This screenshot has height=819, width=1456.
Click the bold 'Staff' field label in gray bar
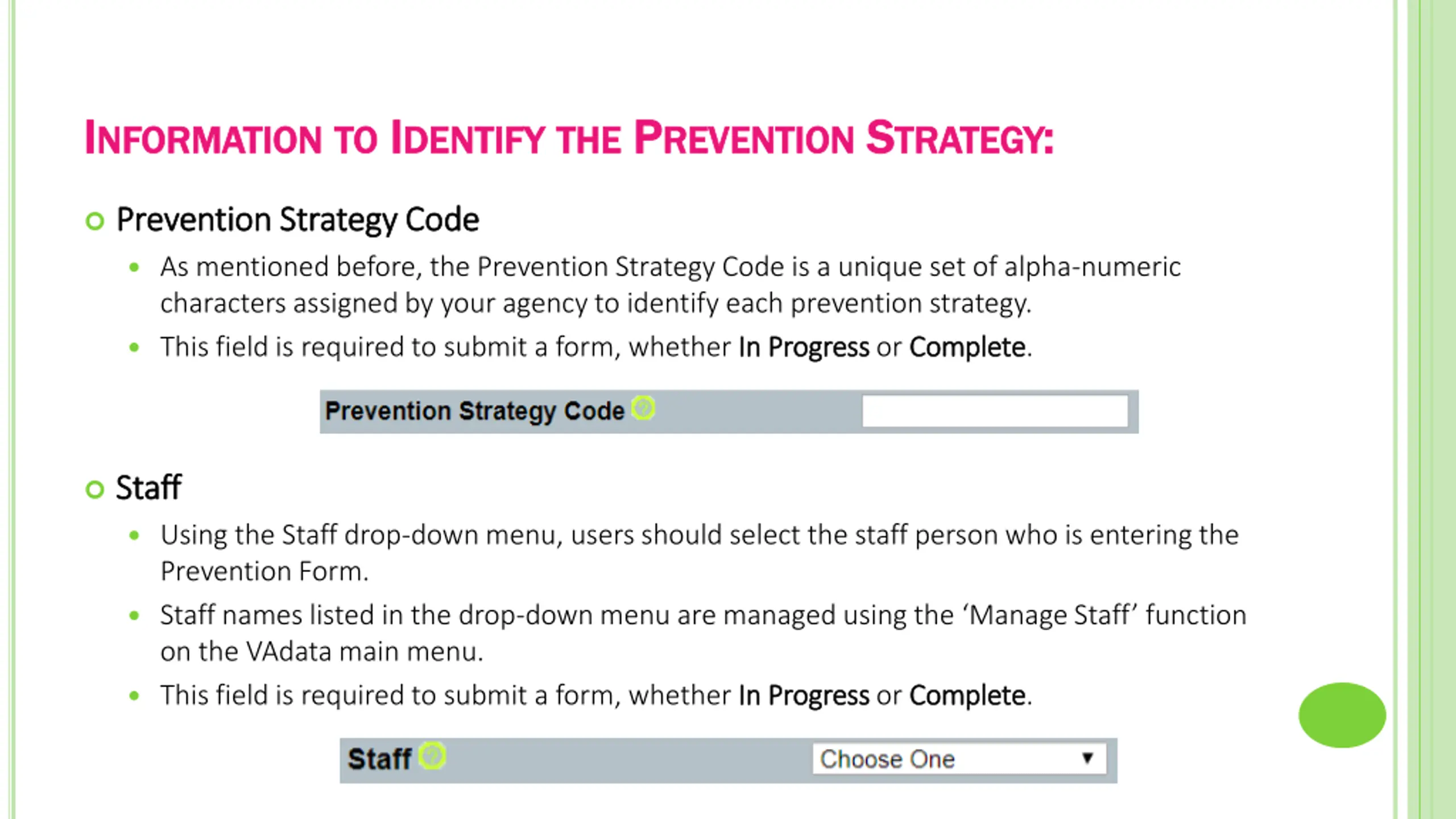[x=379, y=759]
